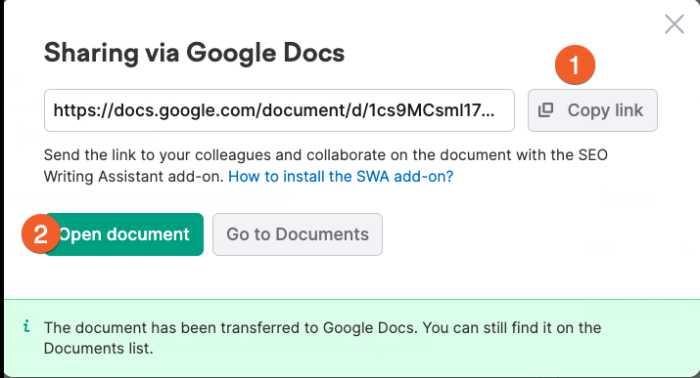Viewport: 700px width, 378px height.
Task: Open How to install the SWA add-on link
Action: coord(341,176)
